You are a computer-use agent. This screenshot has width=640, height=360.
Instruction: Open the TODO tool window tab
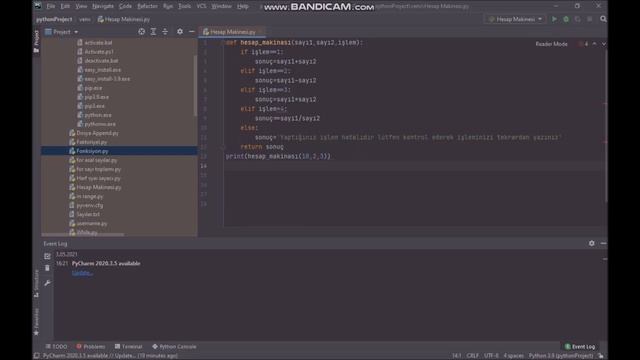click(x=56, y=347)
